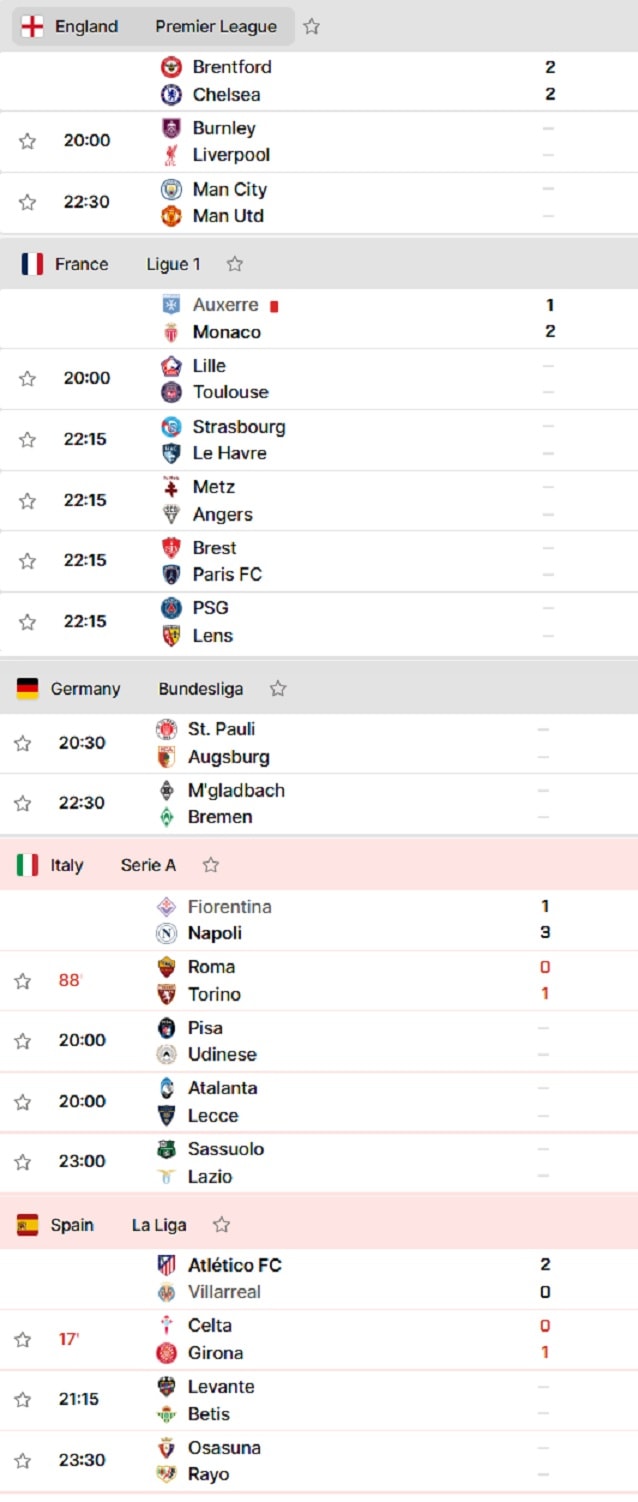Open the Fiorentina vs Napoli result
This screenshot has height=1502, width=638.
[x=319, y=920]
